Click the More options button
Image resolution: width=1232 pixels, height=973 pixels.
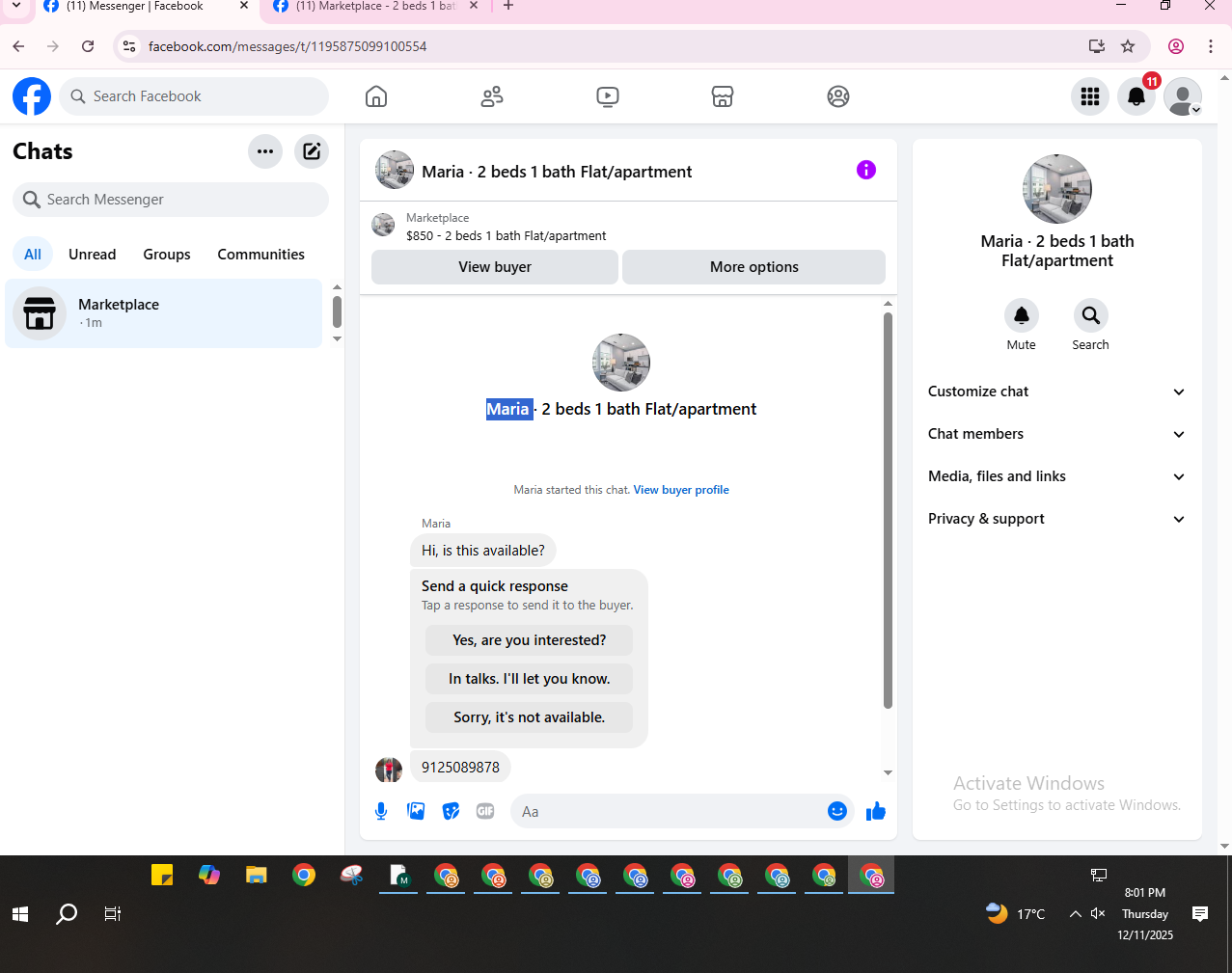(754, 267)
